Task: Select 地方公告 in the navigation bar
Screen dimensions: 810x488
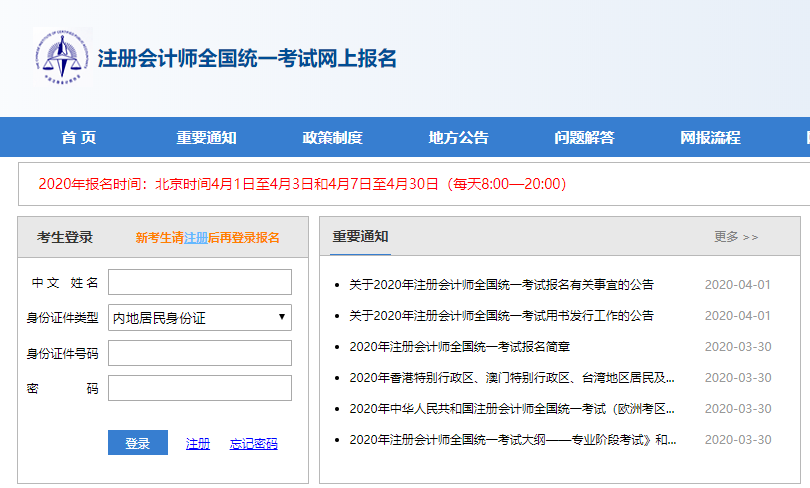Action: [x=458, y=138]
